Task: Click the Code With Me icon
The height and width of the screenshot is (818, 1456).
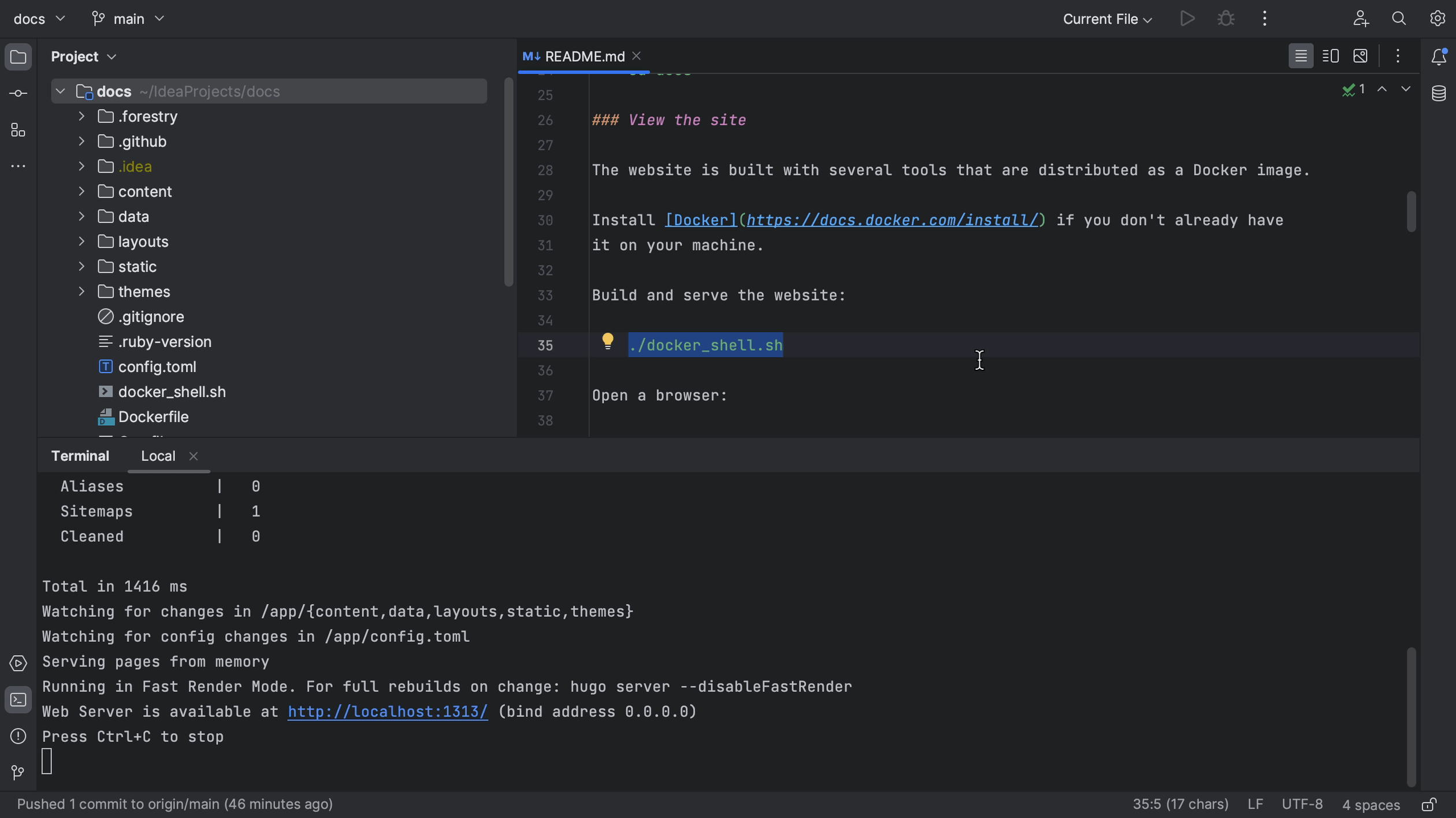Action: click(1360, 18)
